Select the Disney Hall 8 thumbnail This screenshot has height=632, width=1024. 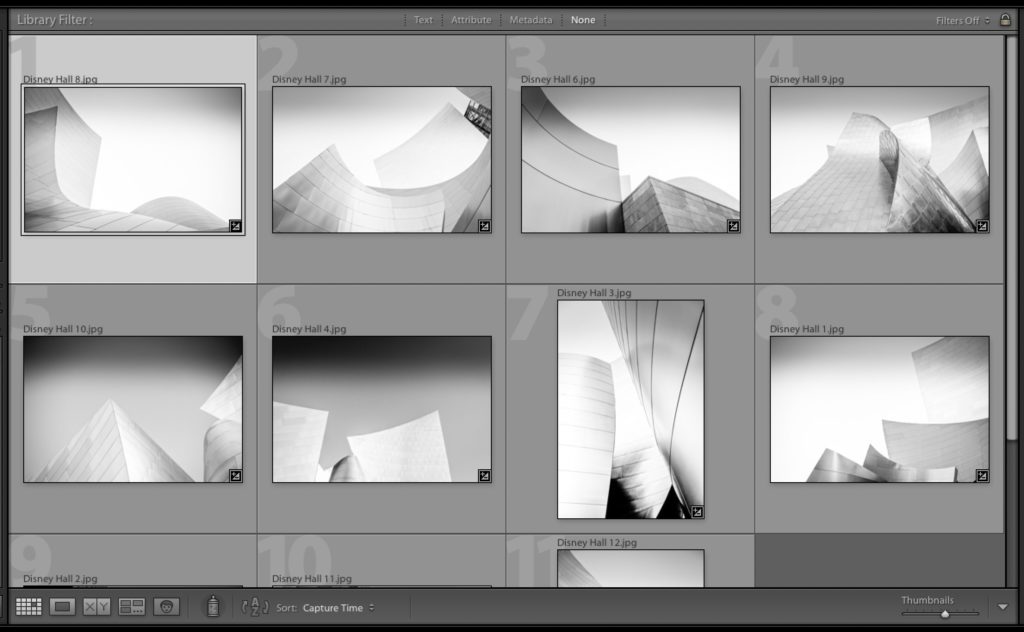pyautogui.click(x=133, y=159)
